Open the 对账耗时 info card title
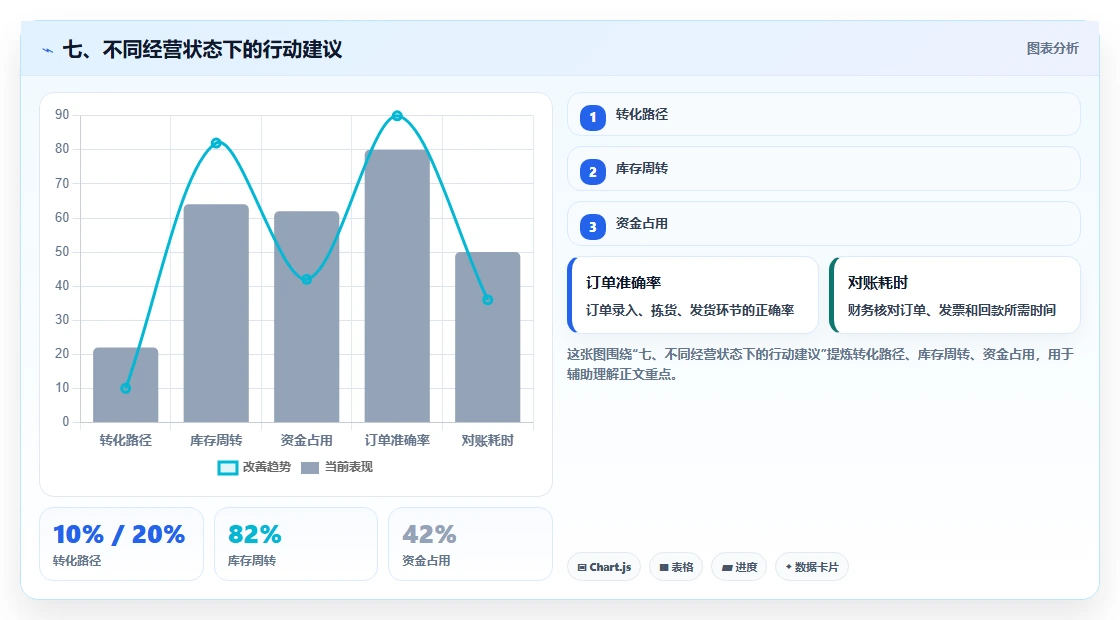Viewport: 1120px width, 620px height. click(878, 283)
